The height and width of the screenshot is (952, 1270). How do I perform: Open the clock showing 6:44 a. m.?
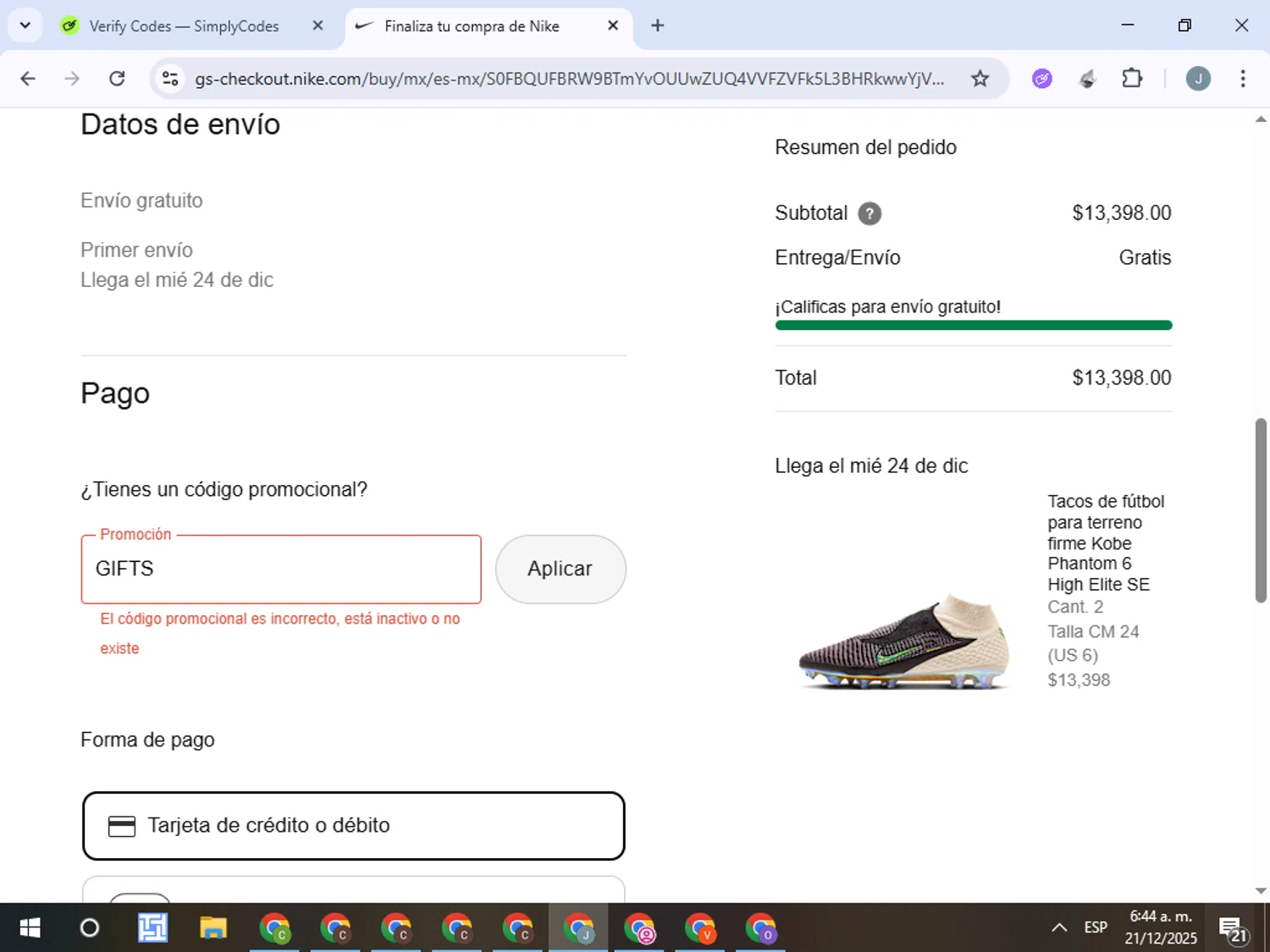[x=1161, y=927]
